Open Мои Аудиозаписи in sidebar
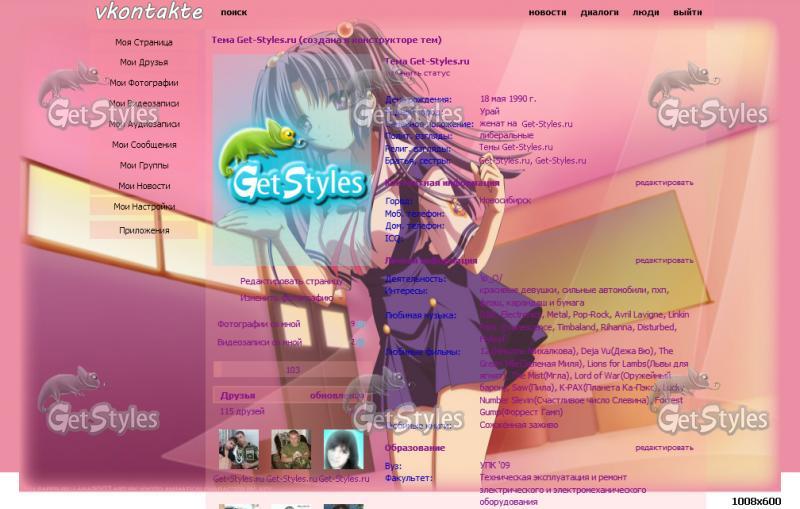Viewport: 800px width, 509px height. (x=144, y=124)
